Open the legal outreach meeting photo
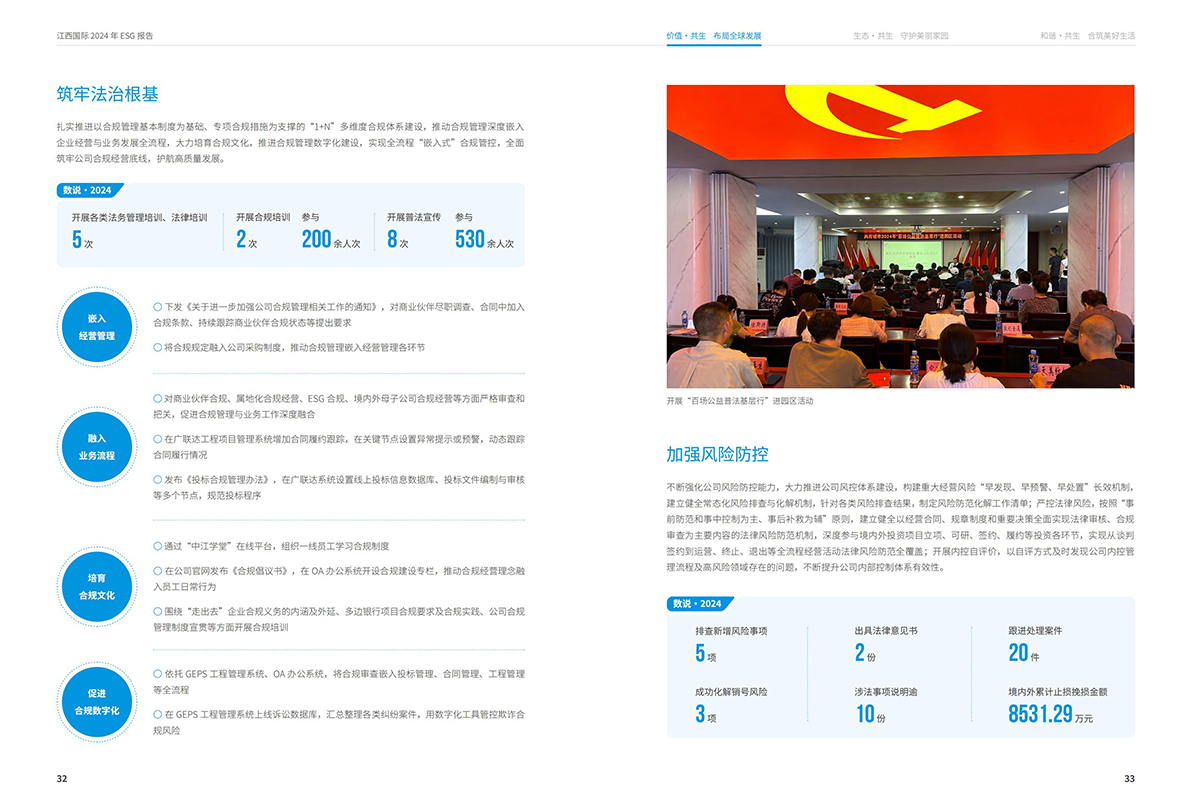 pyautogui.click(x=900, y=236)
